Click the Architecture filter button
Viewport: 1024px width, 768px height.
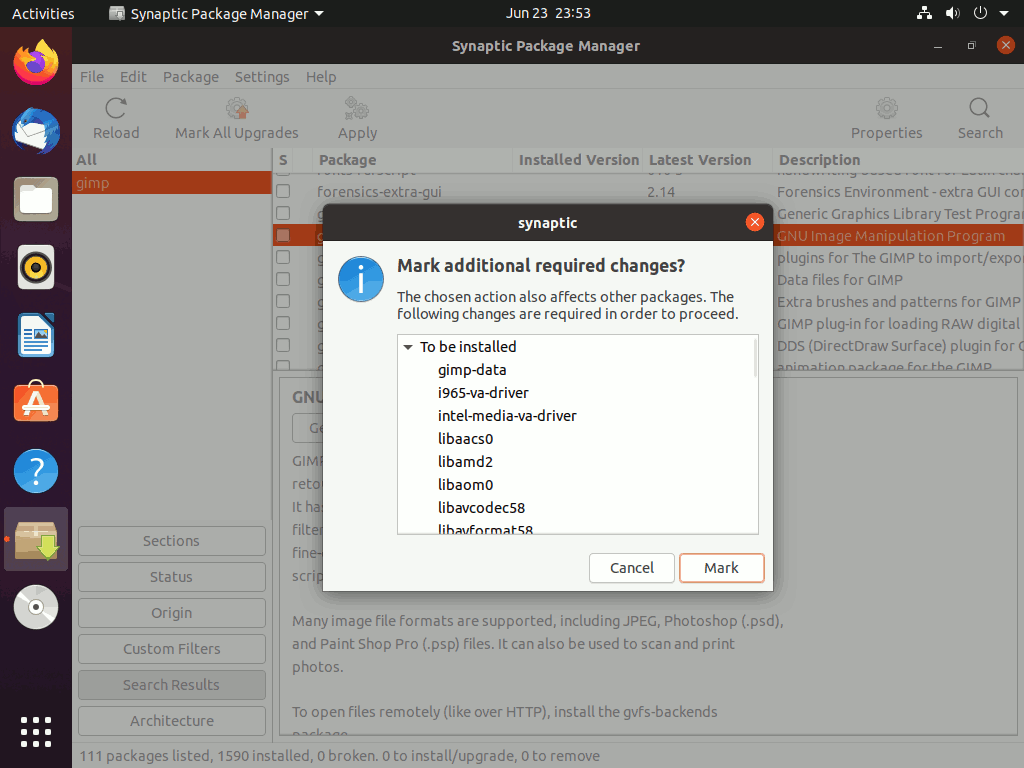coord(172,720)
